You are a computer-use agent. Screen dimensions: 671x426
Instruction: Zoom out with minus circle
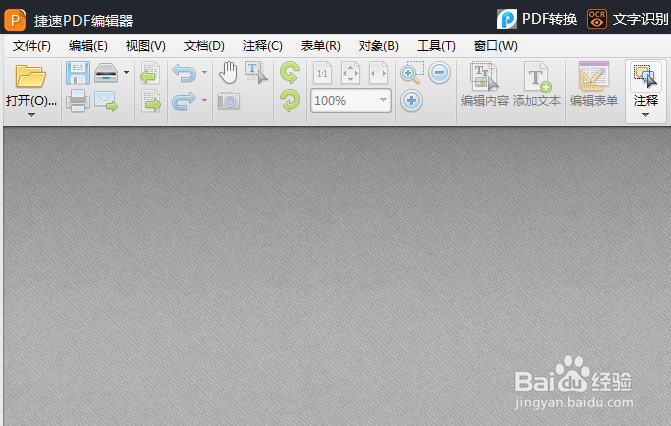click(439, 72)
